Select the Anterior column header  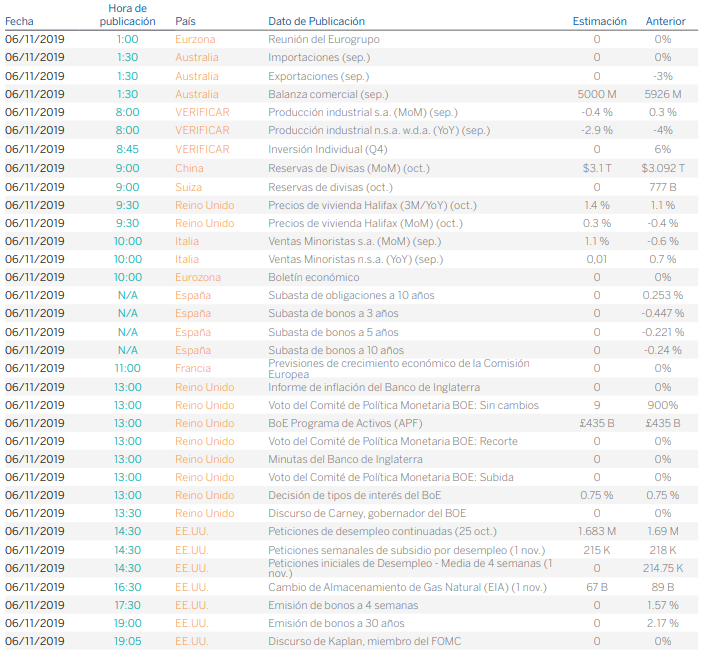point(665,21)
